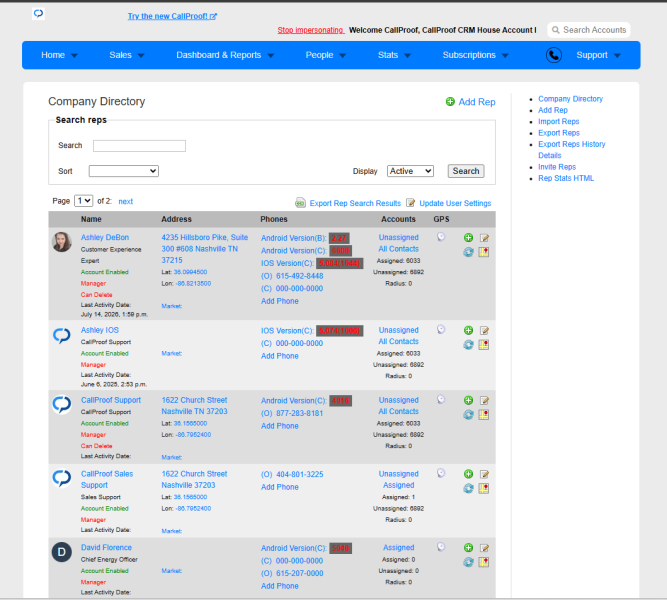Image resolution: width=667 pixels, height=600 pixels.
Task: Click the refresh icon in the Ashley IOS row
Action: coord(468,345)
